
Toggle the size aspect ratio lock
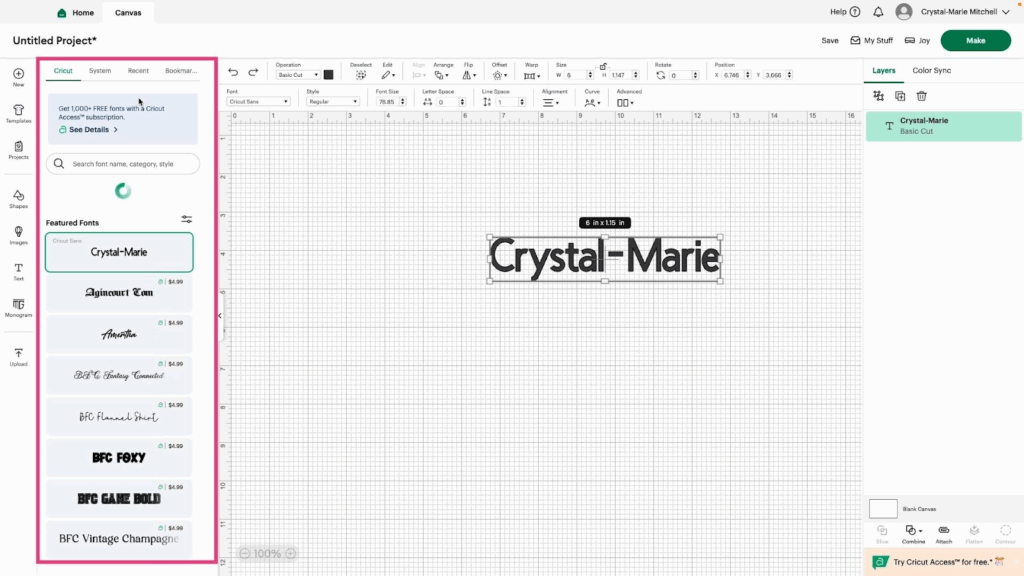coord(603,67)
